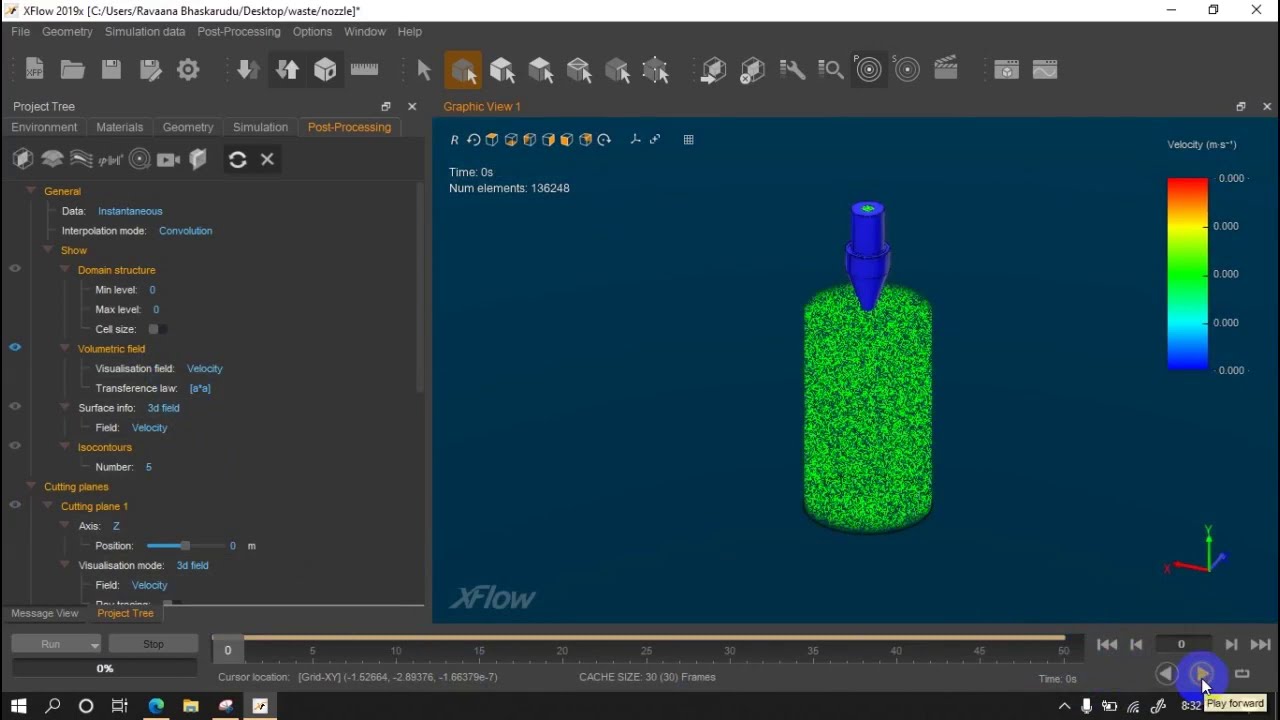The width and height of the screenshot is (1280, 720).
Task: Open the Post-Processing menu in menu bar
Action: [x=239, y=32]
